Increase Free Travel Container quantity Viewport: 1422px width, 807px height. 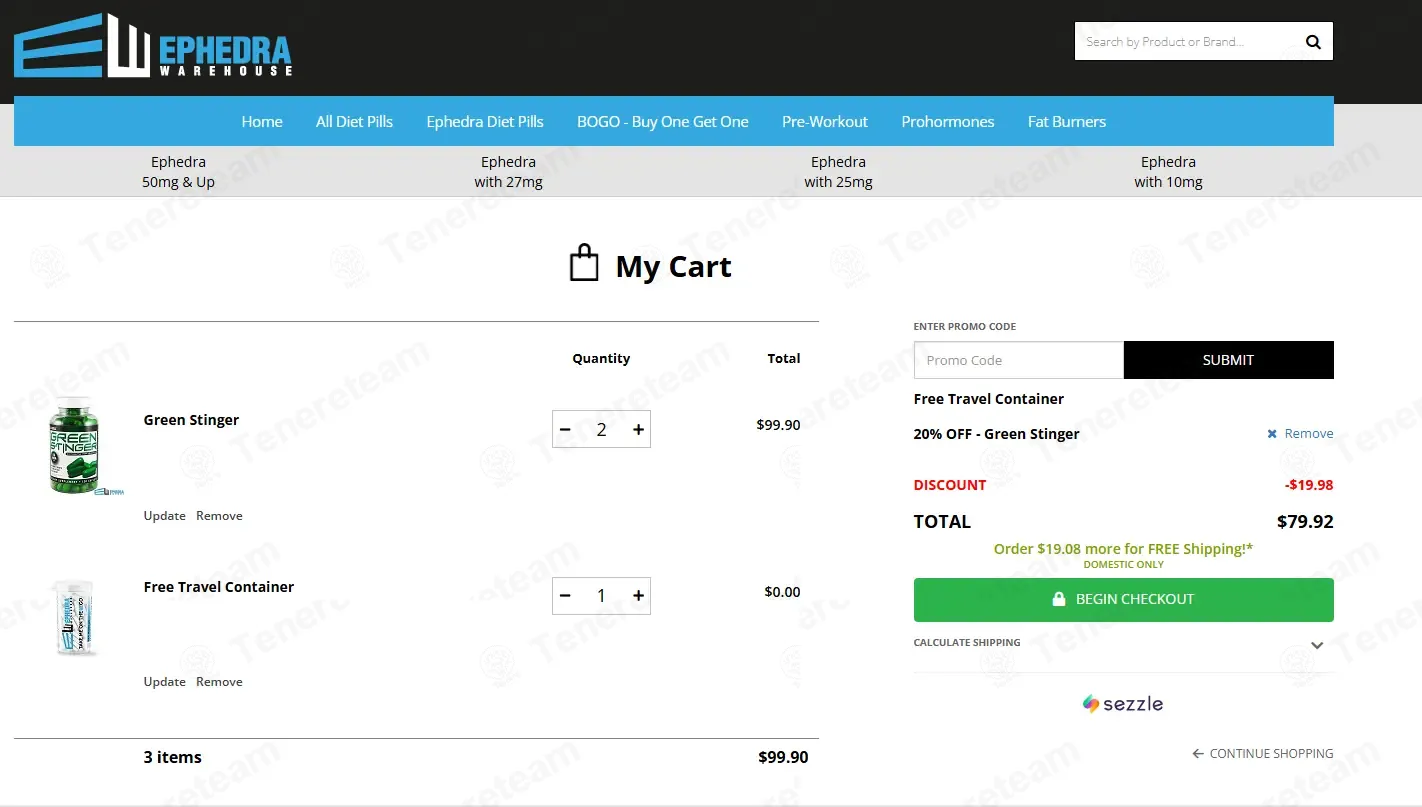click(638, 596)
